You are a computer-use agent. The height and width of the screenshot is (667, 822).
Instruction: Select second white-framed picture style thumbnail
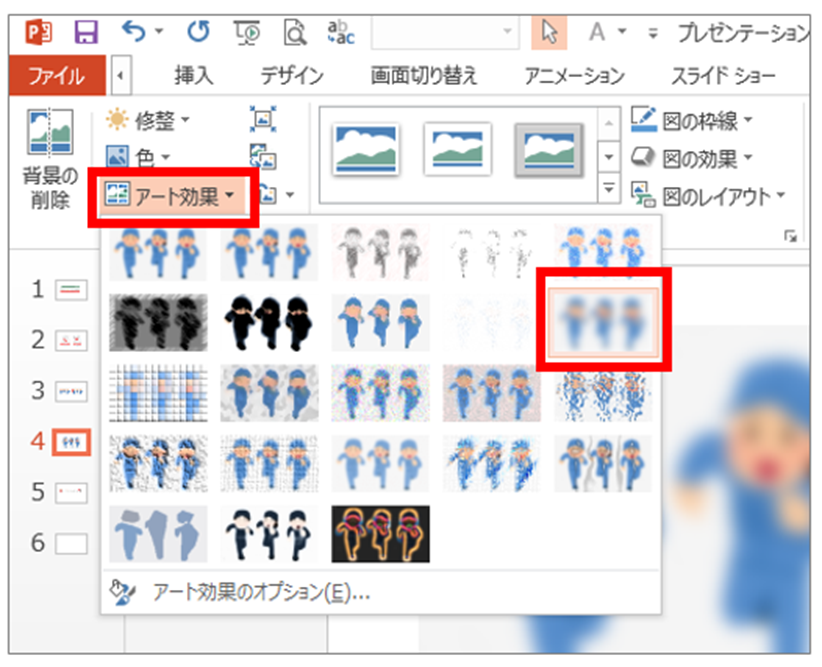[x=458, y=149]
